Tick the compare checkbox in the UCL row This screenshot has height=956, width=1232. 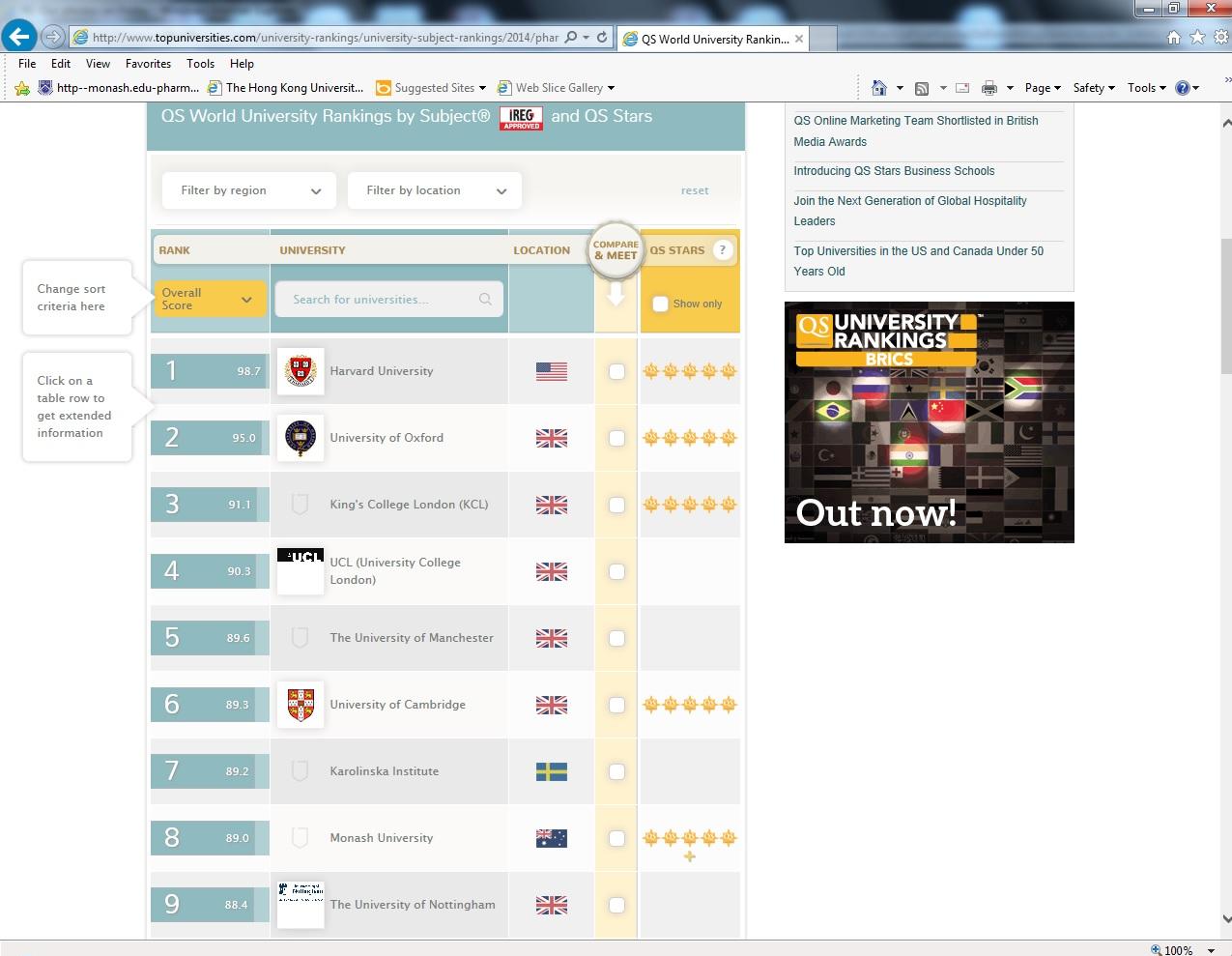(616, 571)
